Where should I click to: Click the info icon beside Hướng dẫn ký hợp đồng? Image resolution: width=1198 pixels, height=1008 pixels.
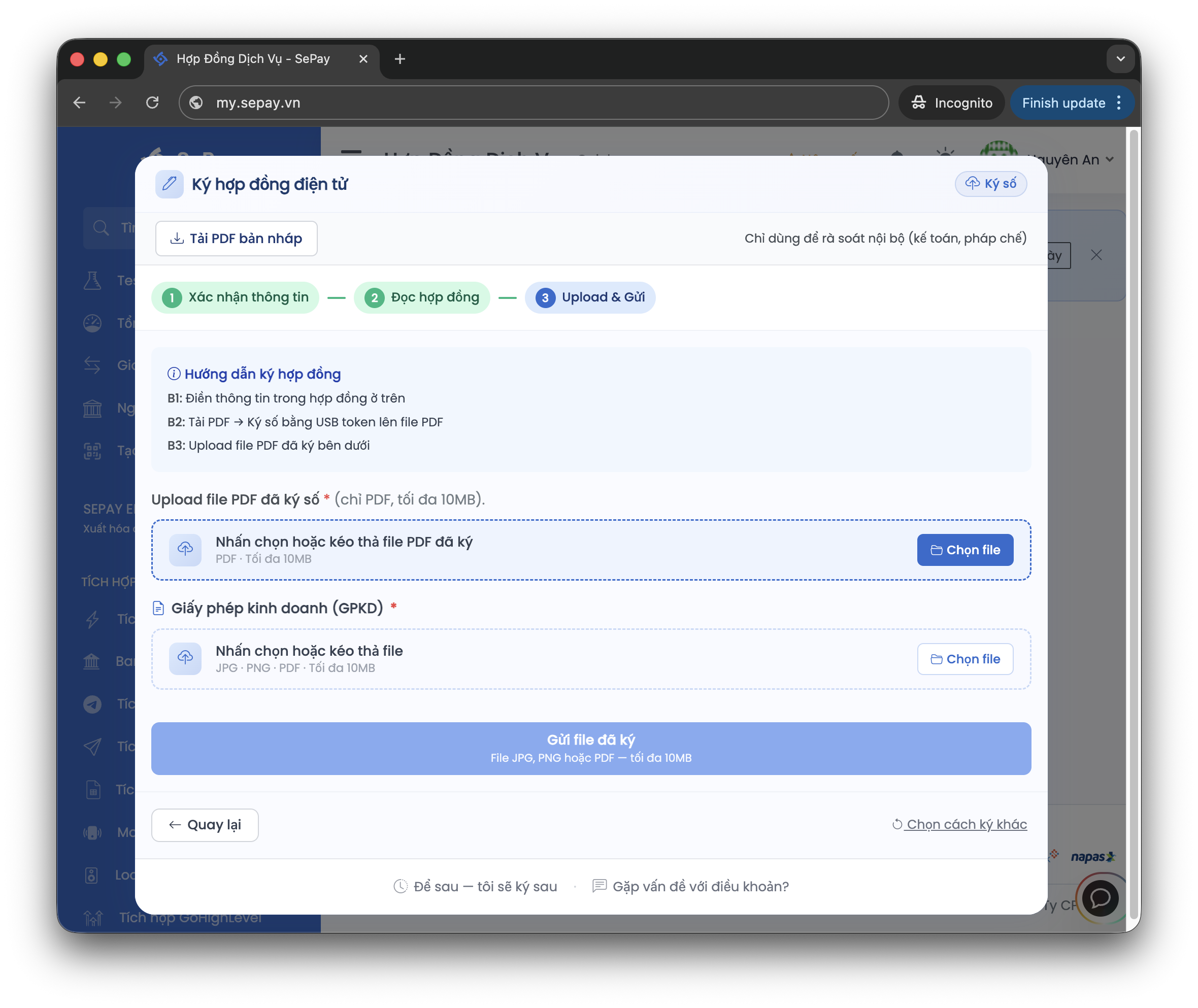pyautogui.click(x=174, y=374)
